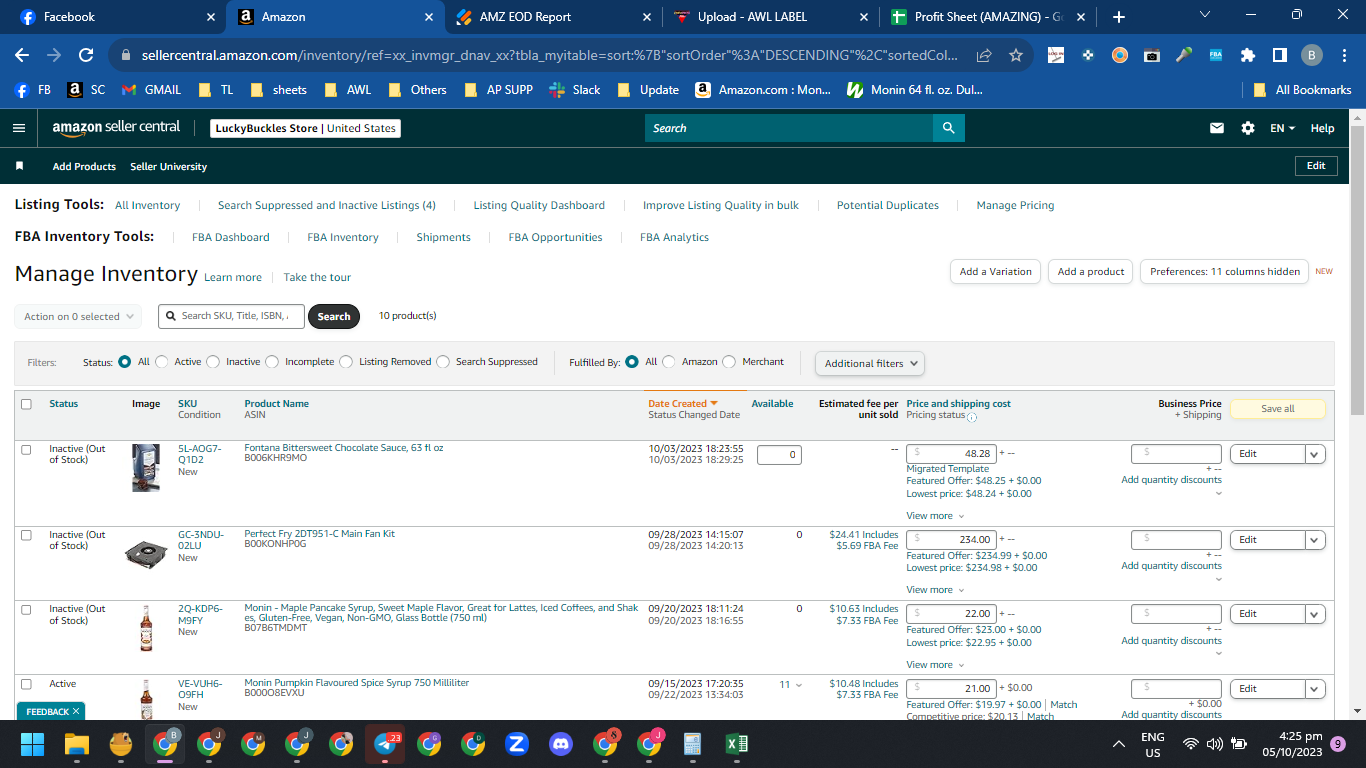
Task: Expand Edit dropdown arrow for Perfect Fry Fan Kit
Action: tap(1316, 540)
